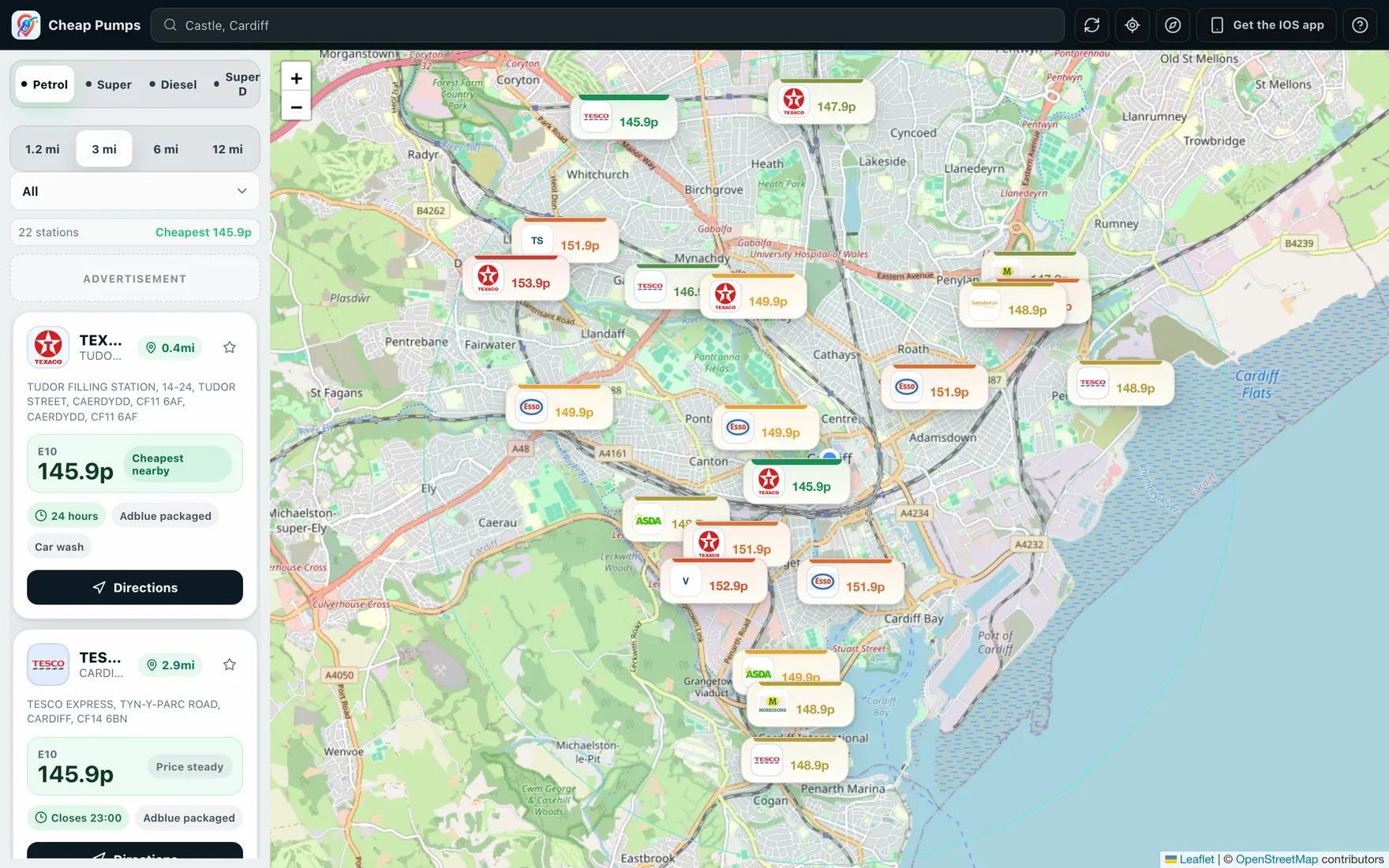Screen dimensions: 1389x868
Task: Click the Cheapest 145.9p text
Action: pos(204,232)
